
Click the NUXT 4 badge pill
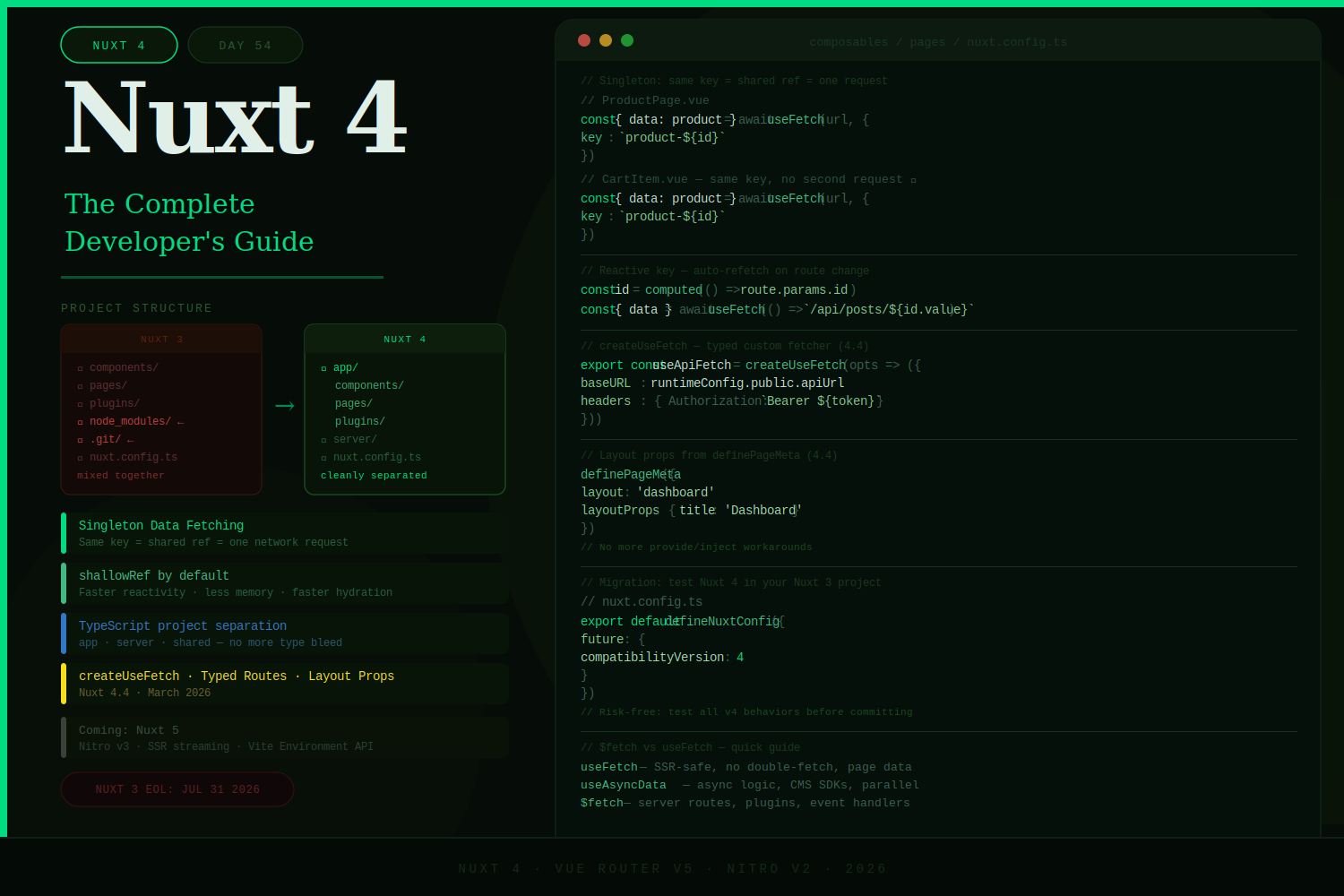(119, 45)
